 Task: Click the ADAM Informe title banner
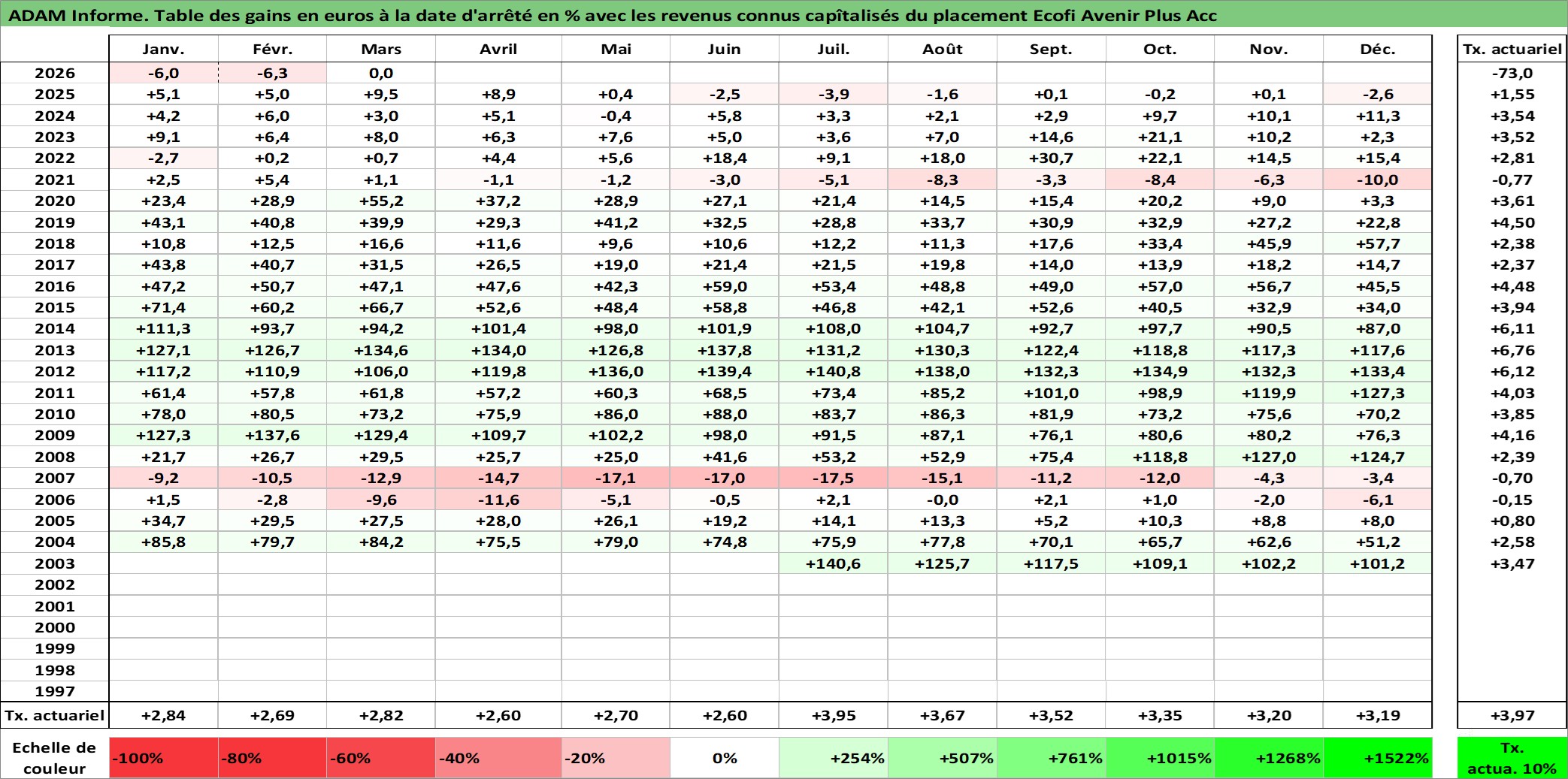coord(784,15)
